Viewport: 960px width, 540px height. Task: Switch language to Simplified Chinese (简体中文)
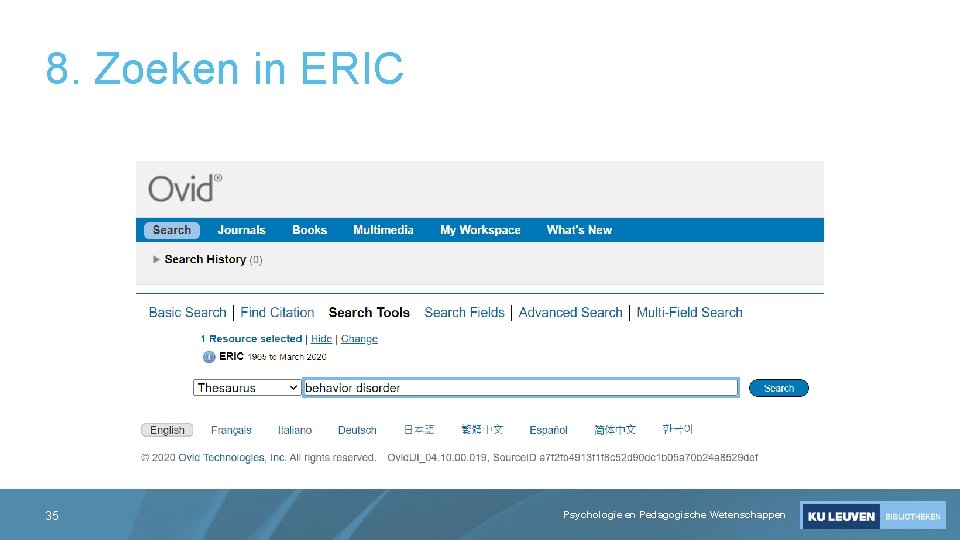coord(615,430)
